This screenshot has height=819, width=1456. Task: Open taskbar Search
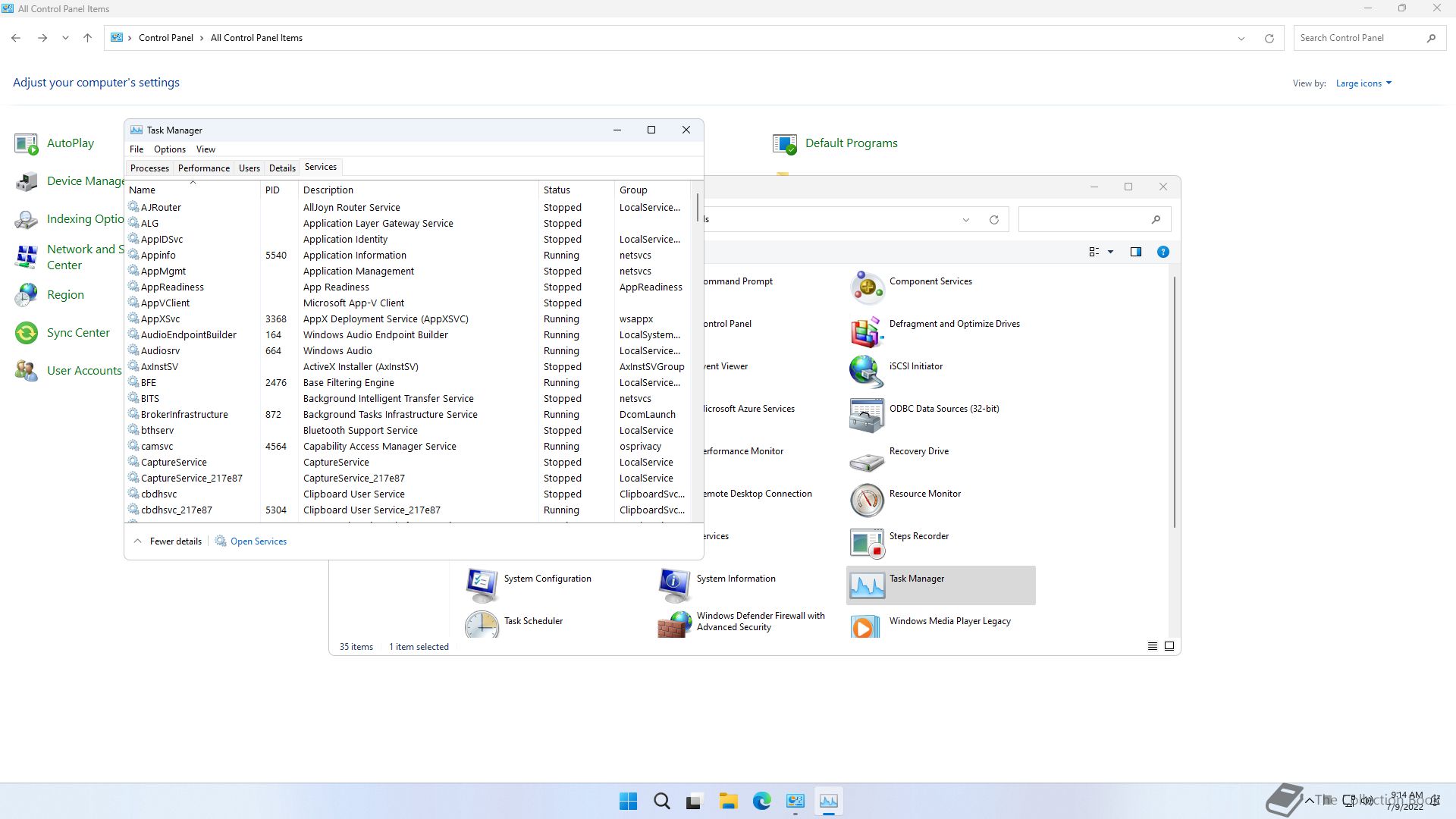pyautogui.click(x=661, y=802)
